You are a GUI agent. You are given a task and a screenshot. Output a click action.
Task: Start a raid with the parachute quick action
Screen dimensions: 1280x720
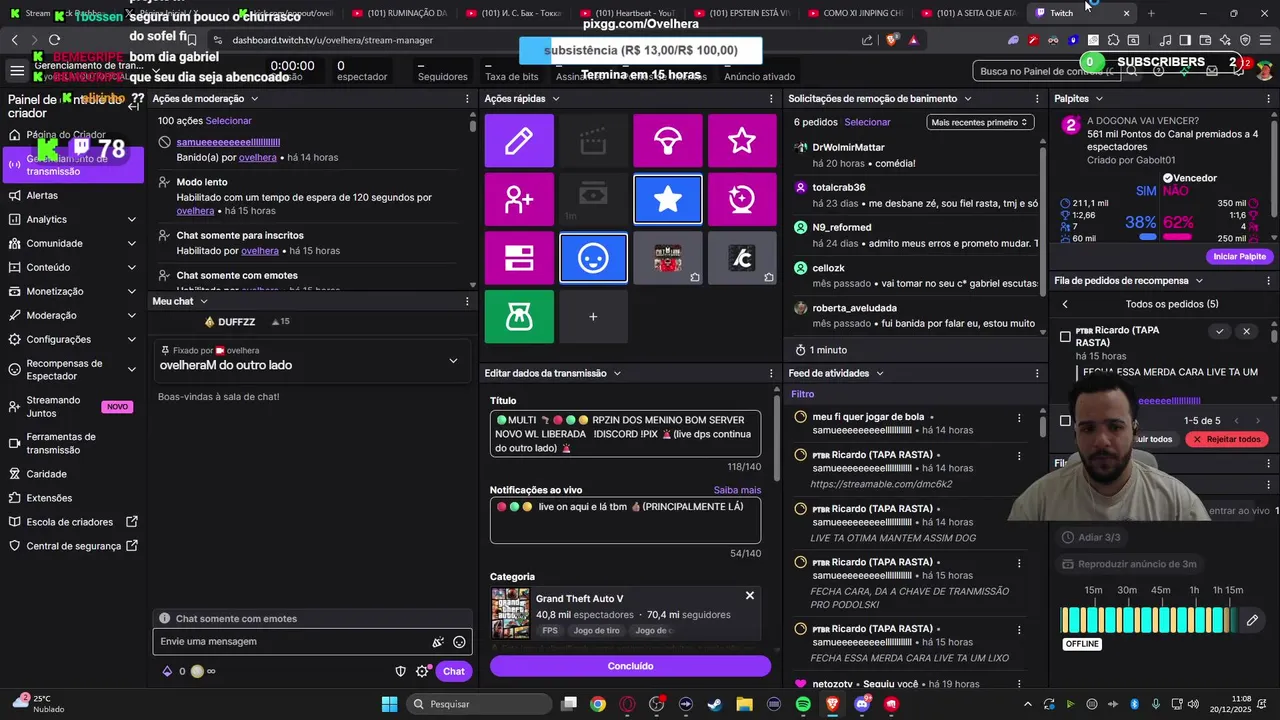(667, 141)
